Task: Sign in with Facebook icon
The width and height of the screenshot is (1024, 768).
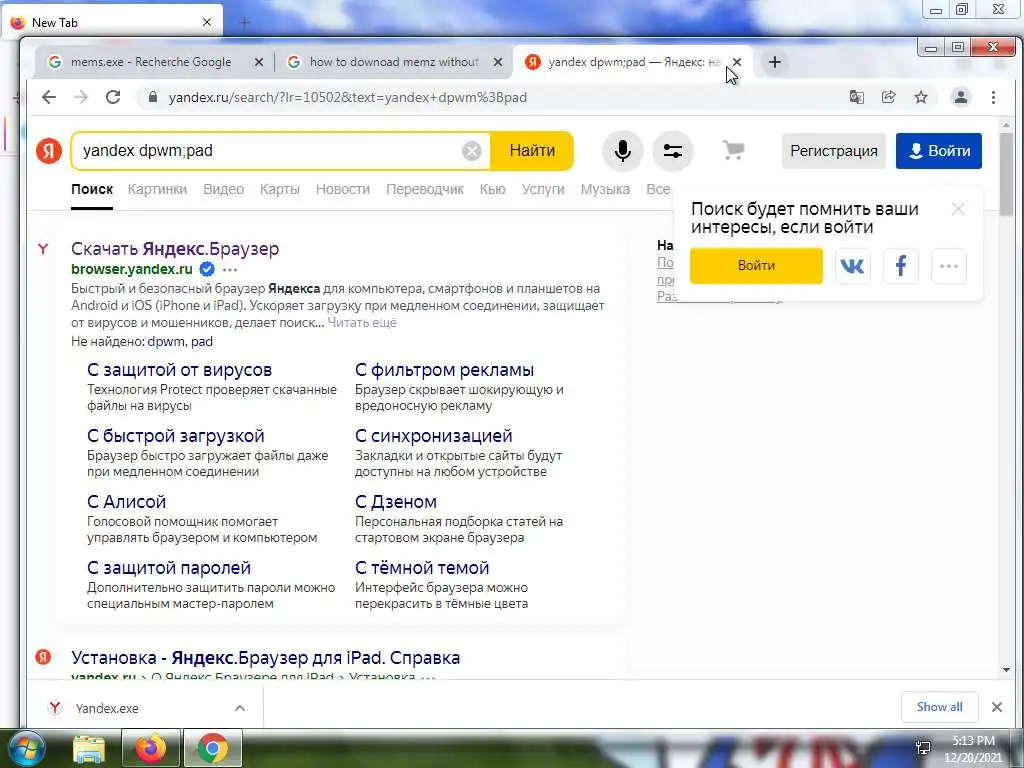Action: pos(901,266)
